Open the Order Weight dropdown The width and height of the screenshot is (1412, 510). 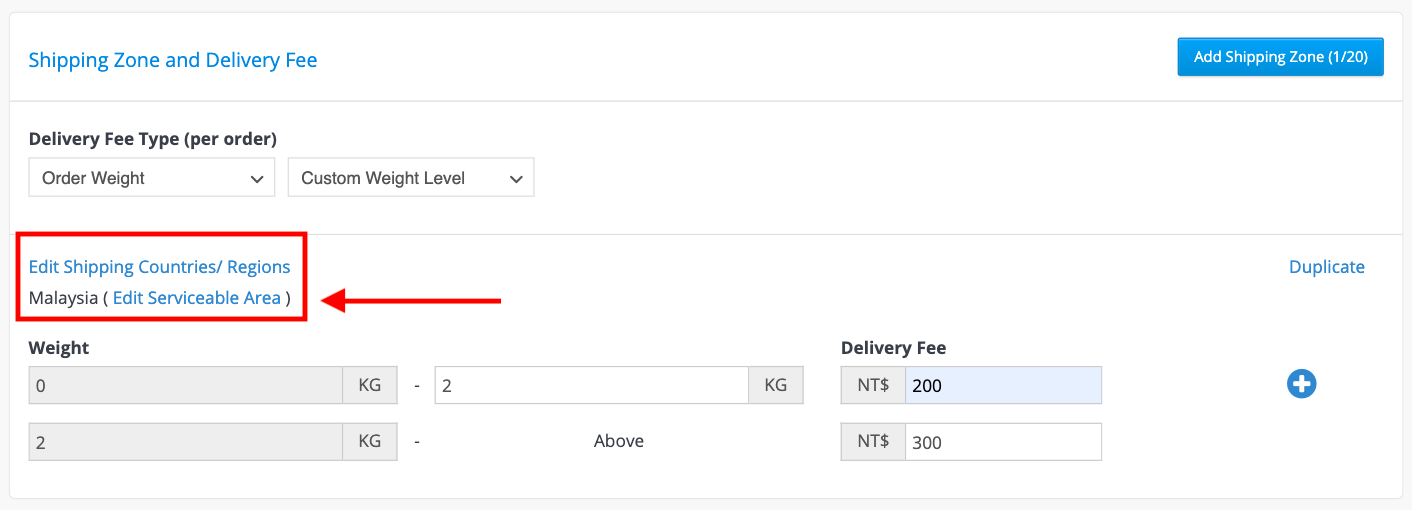coord(152,178)
